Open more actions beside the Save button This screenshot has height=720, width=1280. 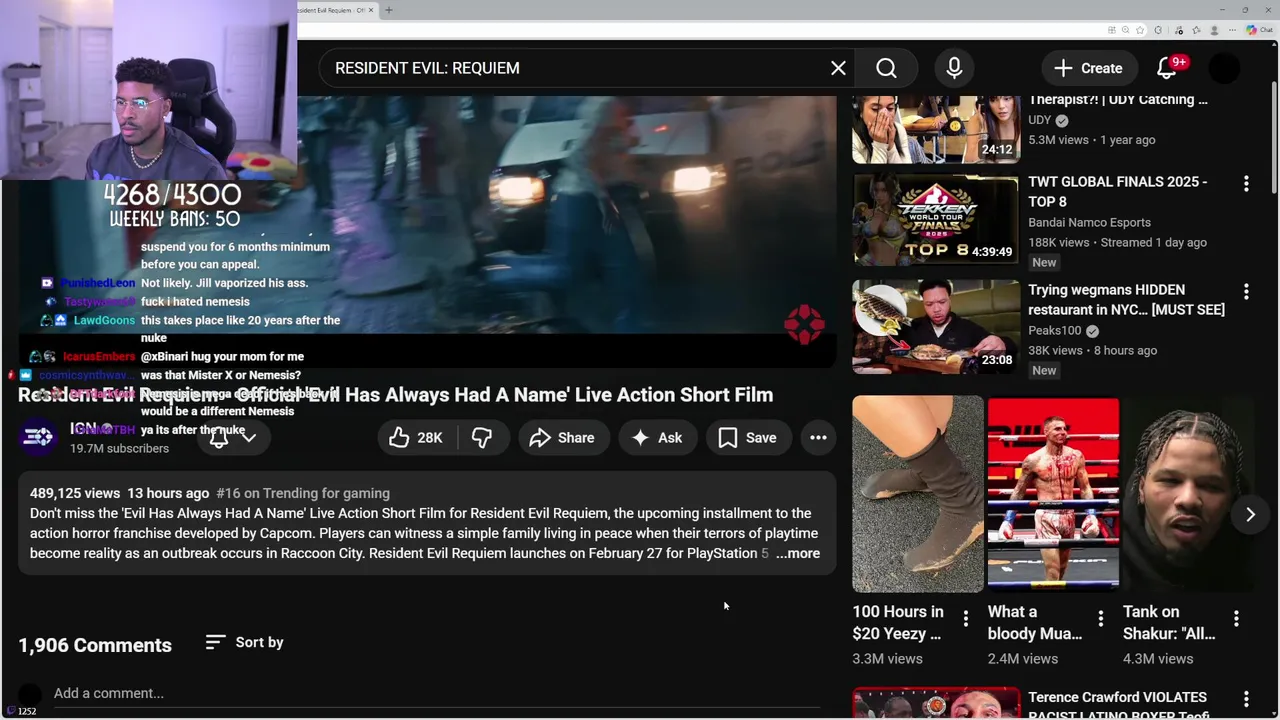click(818, 438)
